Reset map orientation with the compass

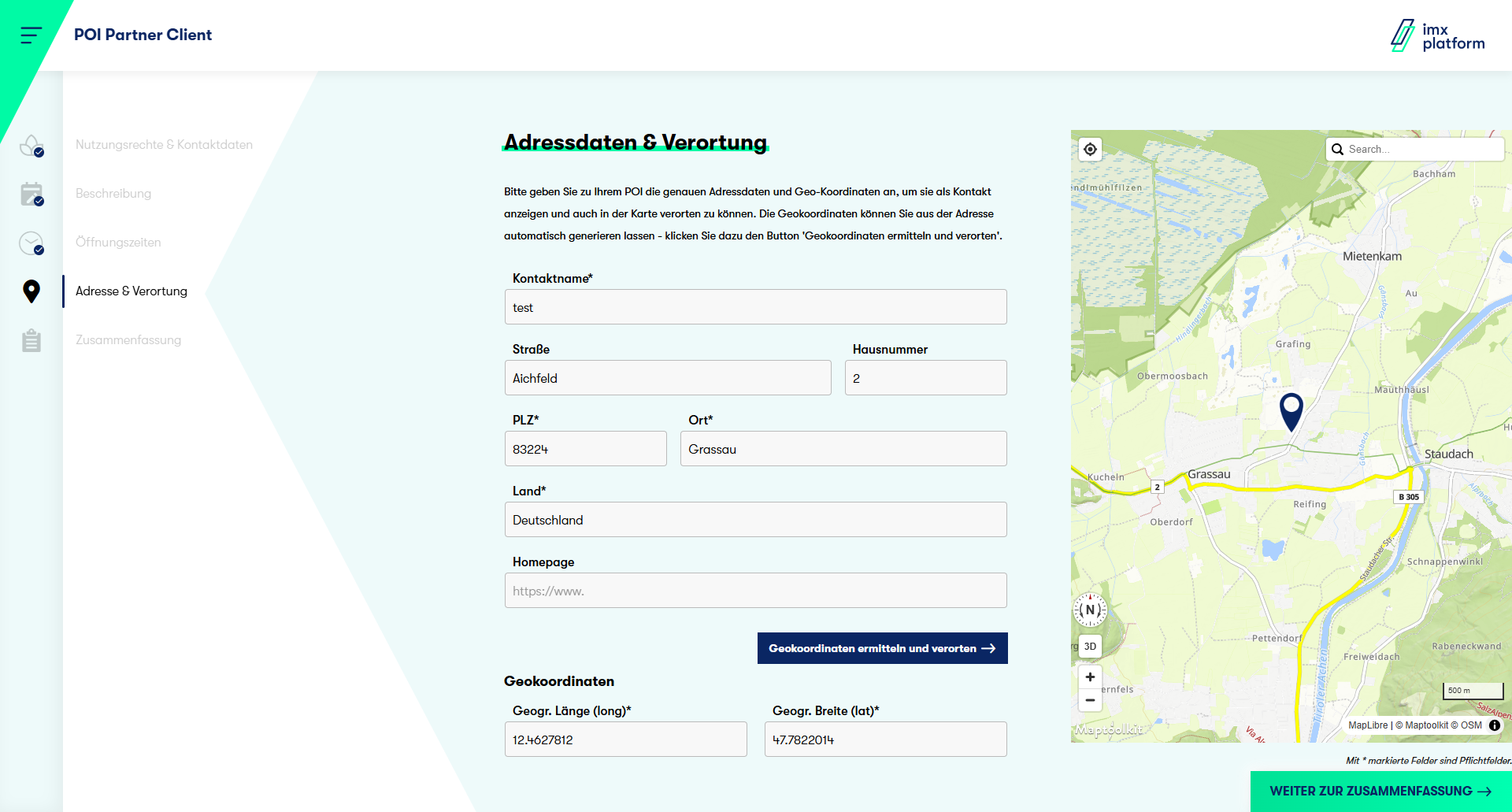(x=1090, y=610)
